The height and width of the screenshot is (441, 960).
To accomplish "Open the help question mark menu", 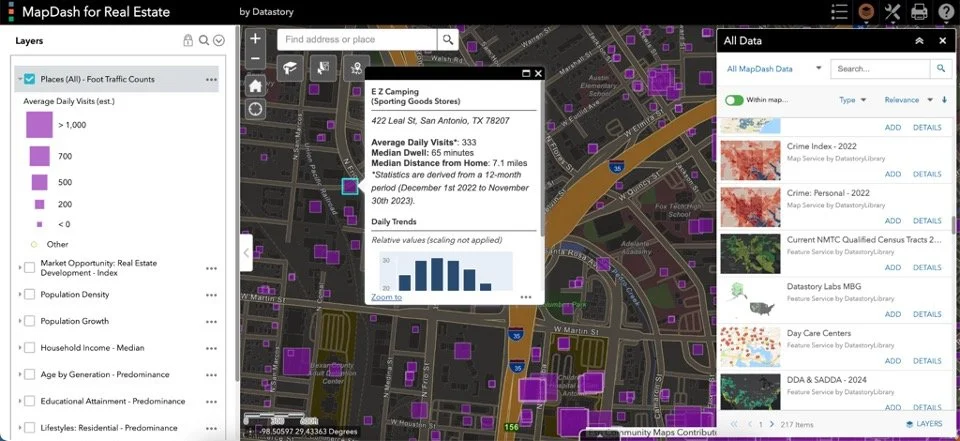I will pyautogui.click(x=946, y=12).
